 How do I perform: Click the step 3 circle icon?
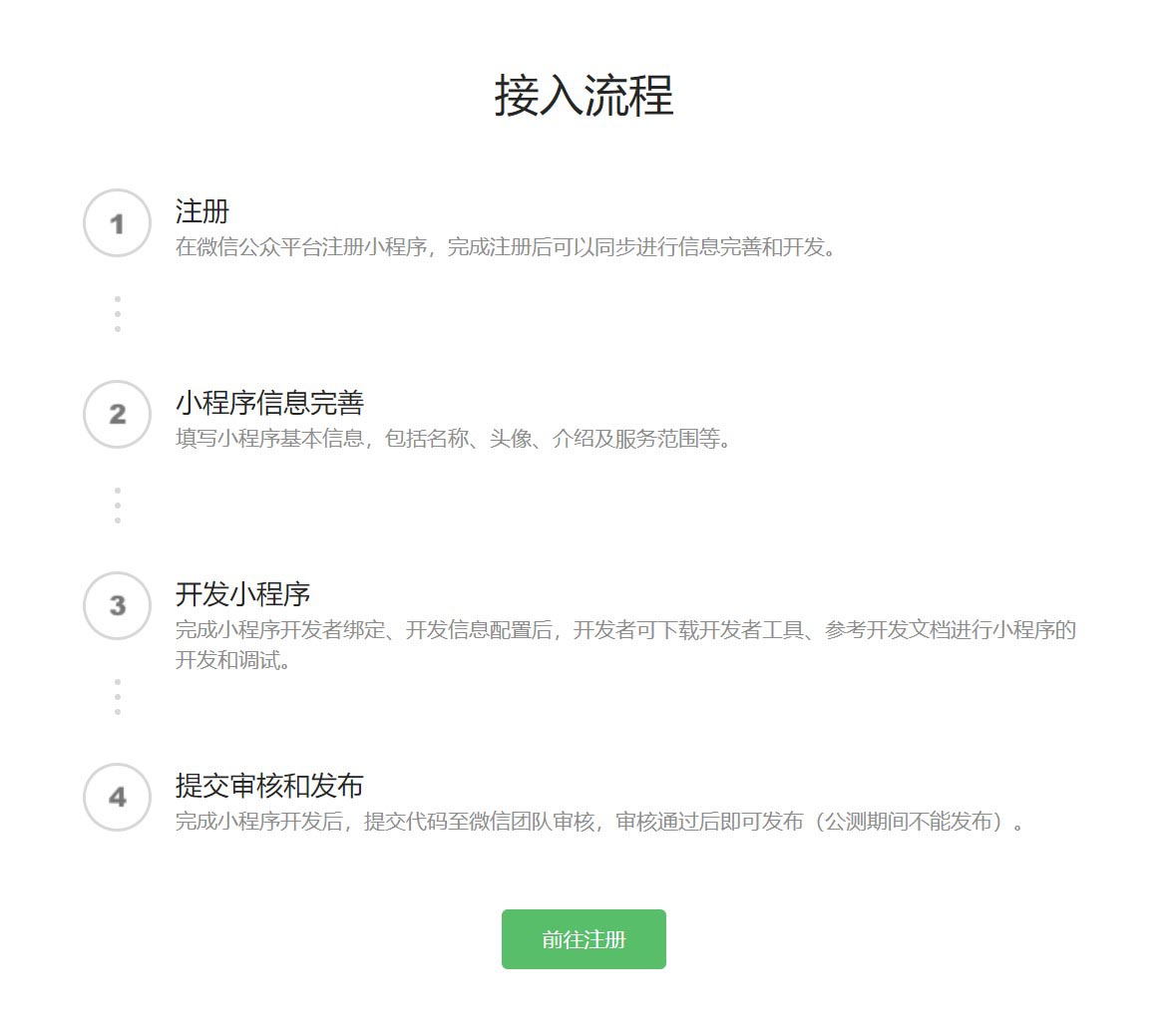coord(117,606)
